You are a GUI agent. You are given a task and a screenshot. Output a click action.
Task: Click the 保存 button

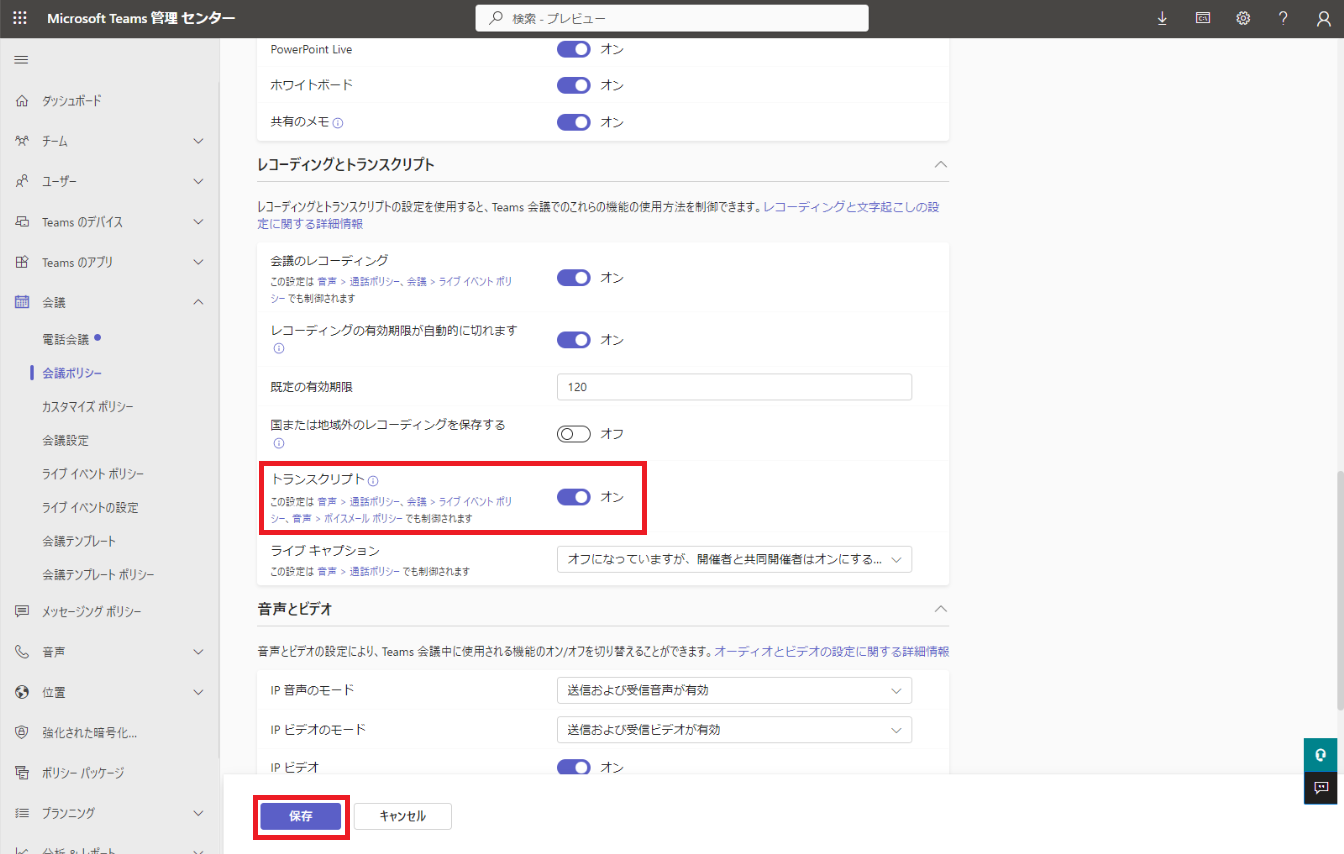[301, 816]
